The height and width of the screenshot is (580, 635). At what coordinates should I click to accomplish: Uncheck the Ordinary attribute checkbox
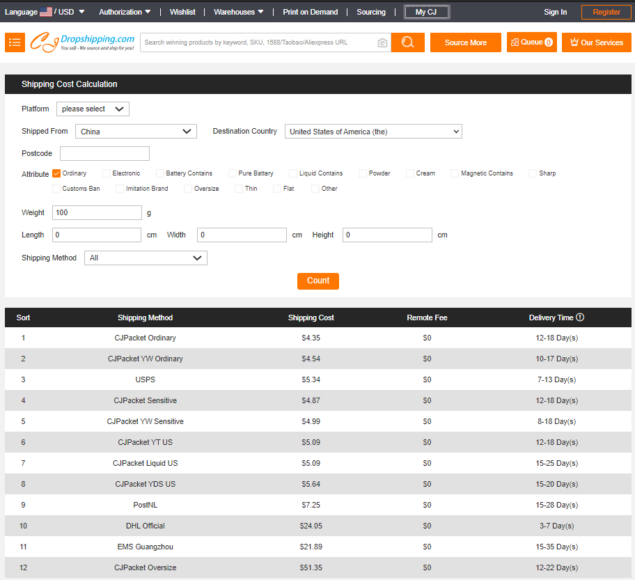point(56,173)
